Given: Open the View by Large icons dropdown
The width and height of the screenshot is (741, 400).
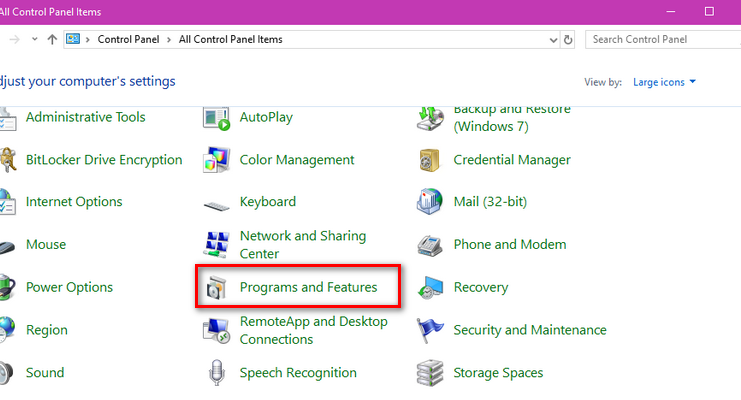Looking at the screenshot, I should pos(664,82).
